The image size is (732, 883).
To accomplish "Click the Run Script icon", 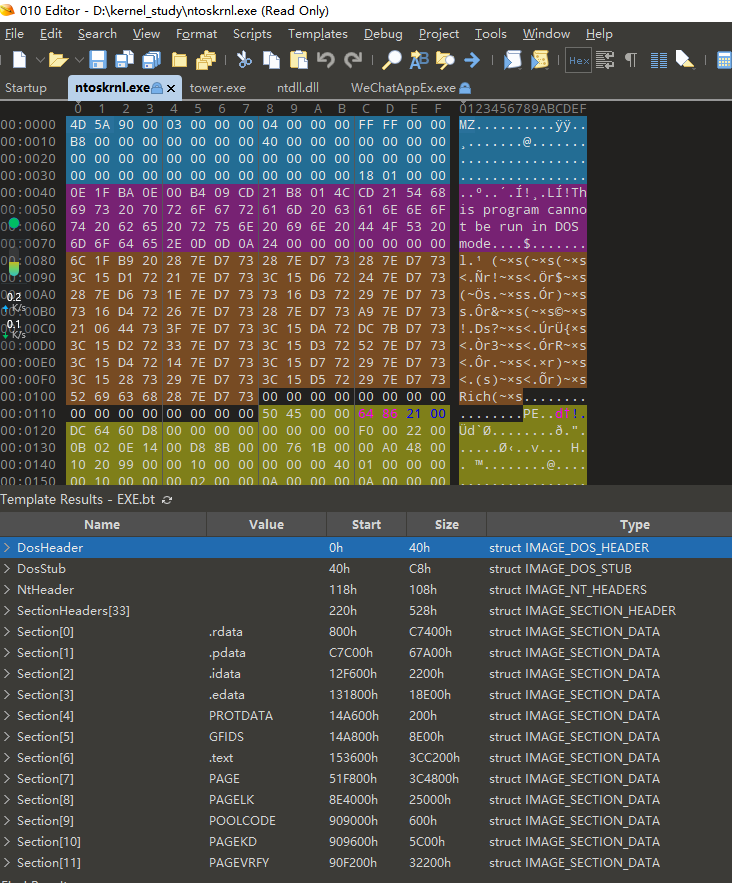I will 512,60.
